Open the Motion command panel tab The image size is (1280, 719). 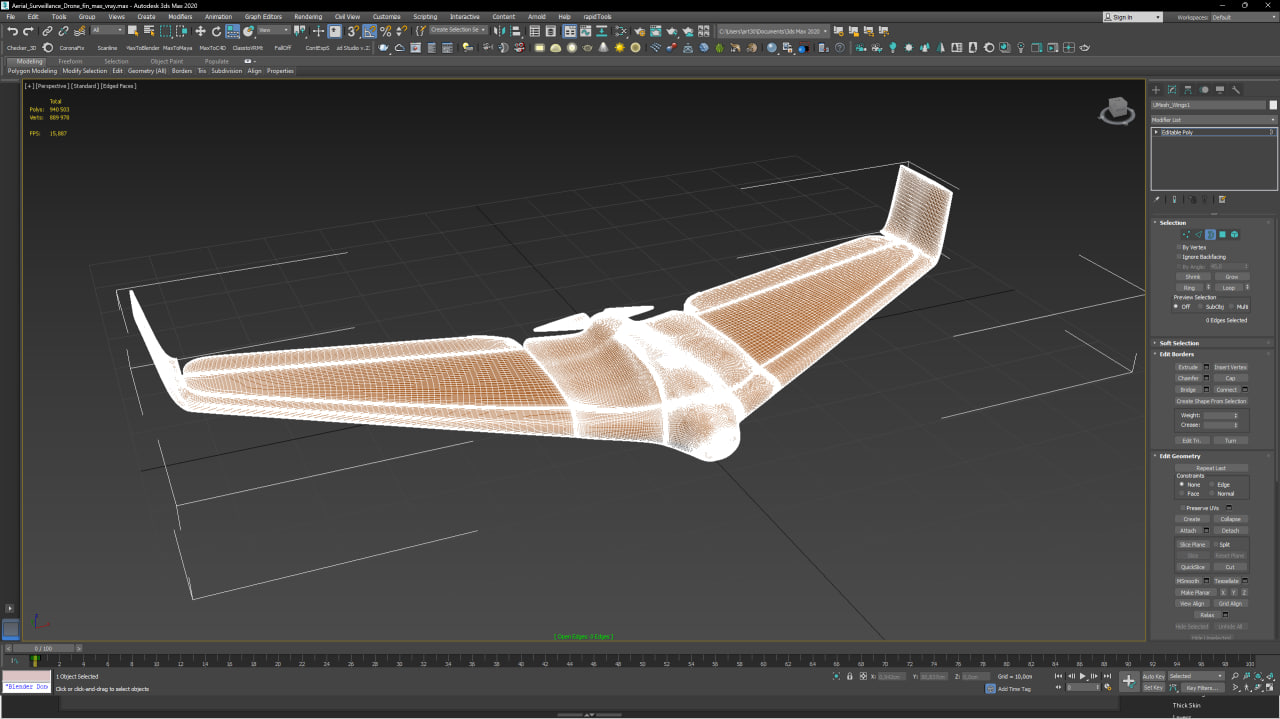(x=1204, y=90)
